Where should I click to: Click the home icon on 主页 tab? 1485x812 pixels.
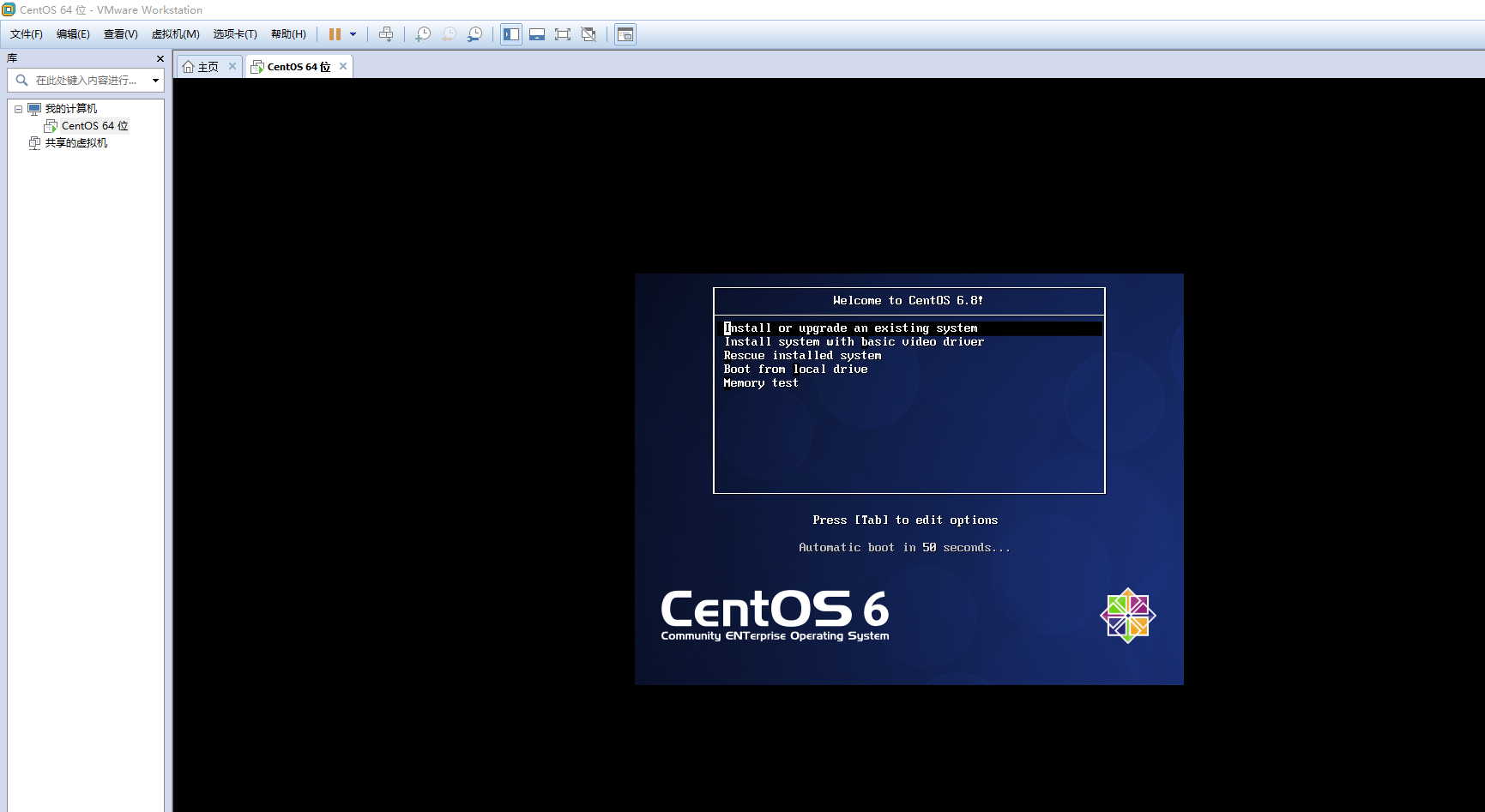coord(189,66)
